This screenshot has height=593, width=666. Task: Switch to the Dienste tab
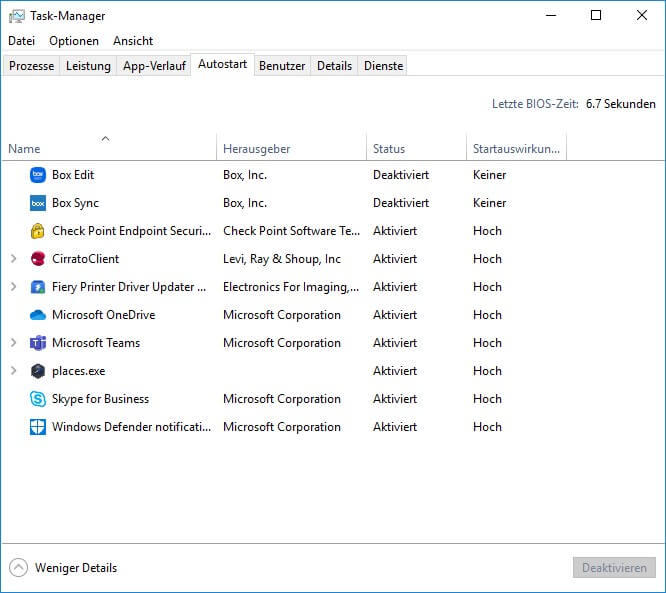(383, 66)
